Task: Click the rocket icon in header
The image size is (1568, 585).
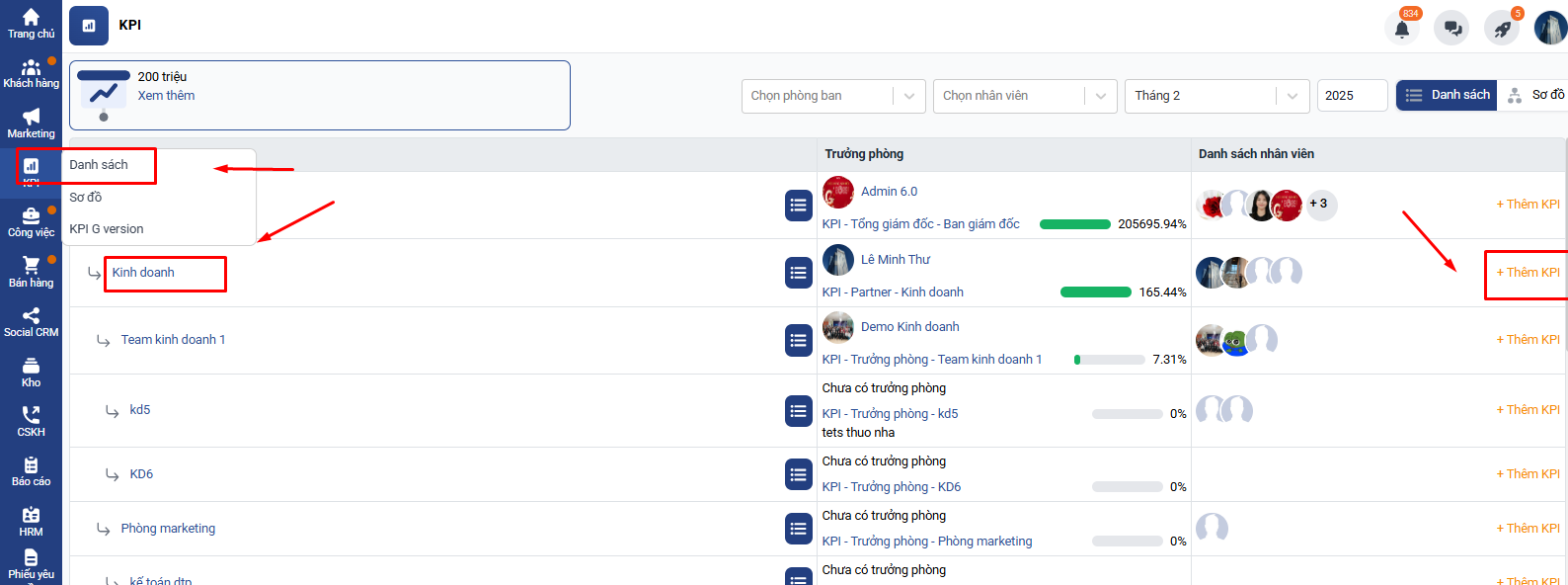Action: [x=1502, y=29]
